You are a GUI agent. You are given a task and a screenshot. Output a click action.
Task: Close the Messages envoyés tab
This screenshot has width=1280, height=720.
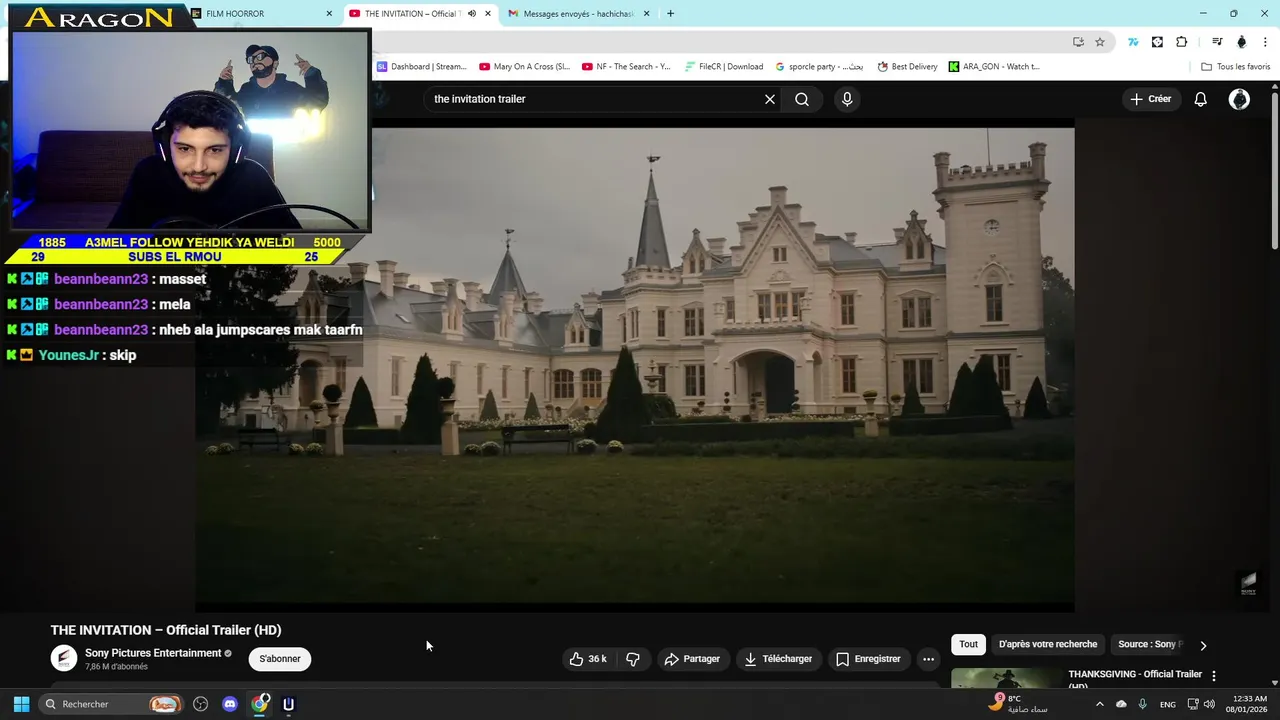coord(646,14)
